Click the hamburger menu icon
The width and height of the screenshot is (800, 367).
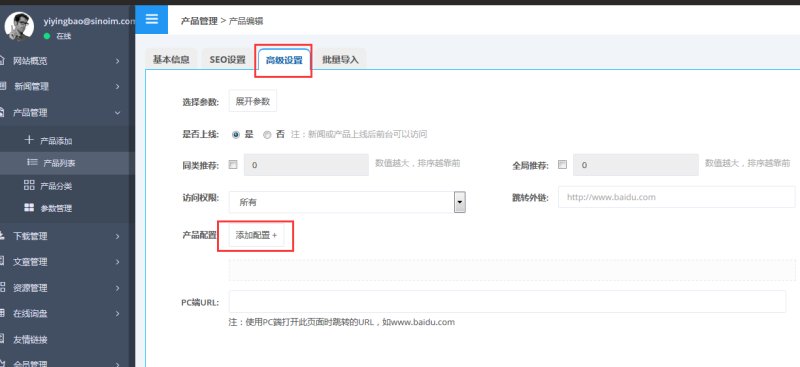click(x=152, y=20)
